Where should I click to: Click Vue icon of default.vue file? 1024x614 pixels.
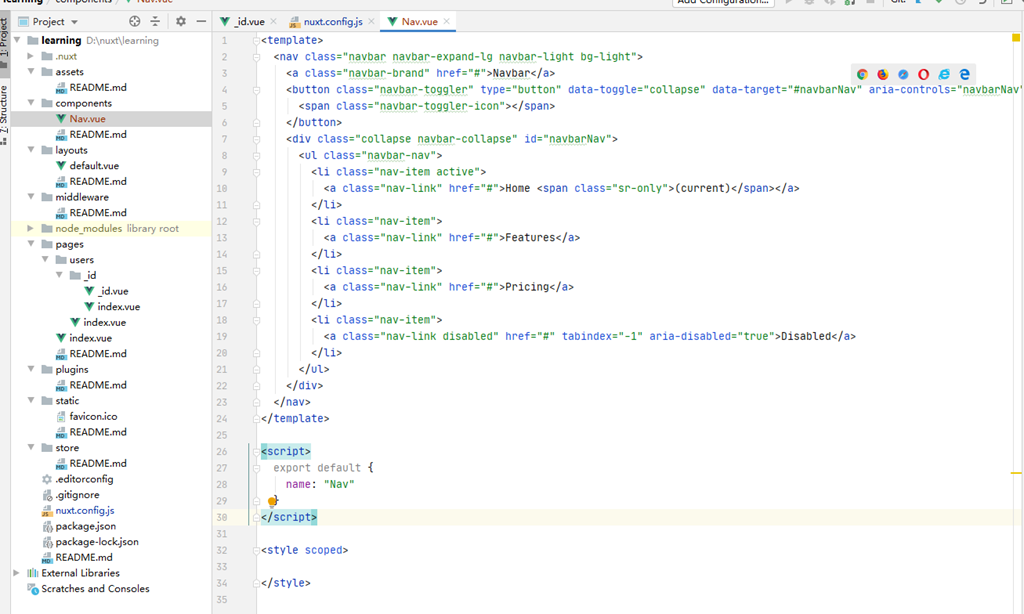61,166
